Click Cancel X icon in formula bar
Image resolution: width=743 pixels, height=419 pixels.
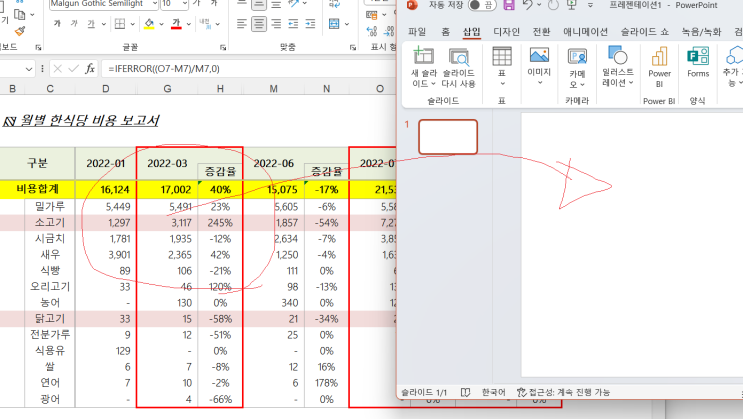pyautogui.click(x=57, y=69)
